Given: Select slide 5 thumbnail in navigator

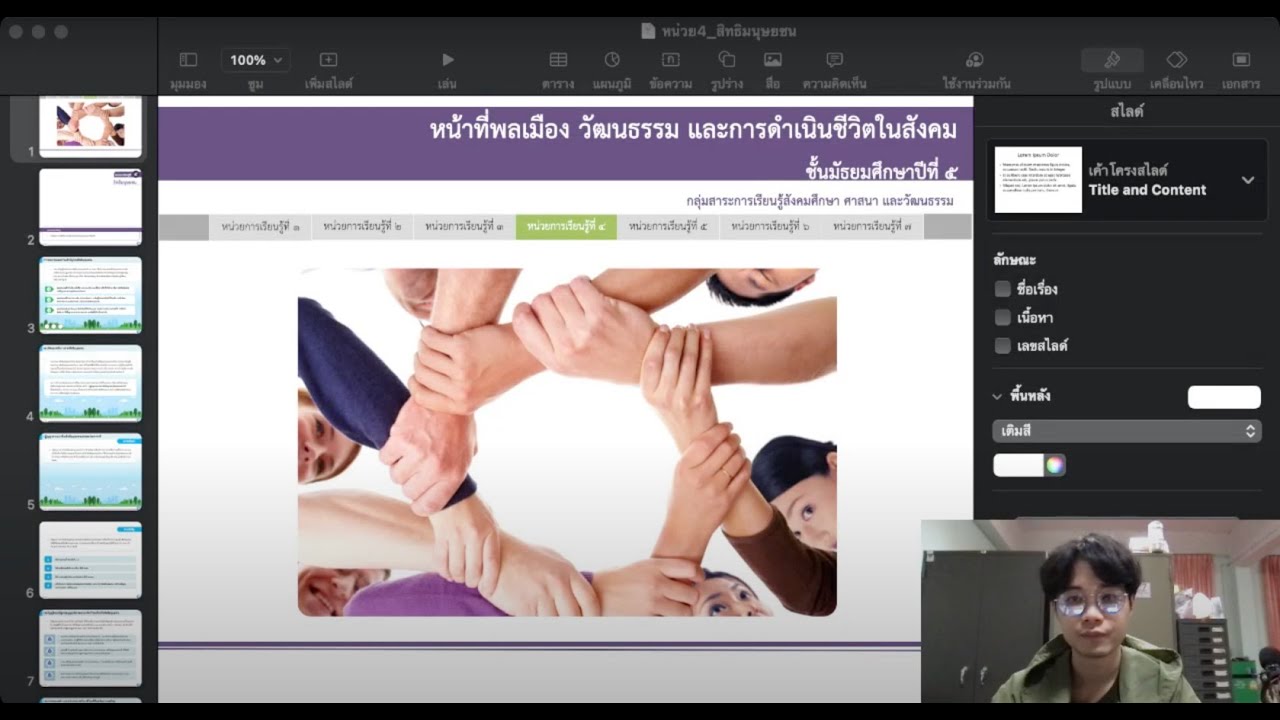Looking at the screenshot, I should coord(90,471).
